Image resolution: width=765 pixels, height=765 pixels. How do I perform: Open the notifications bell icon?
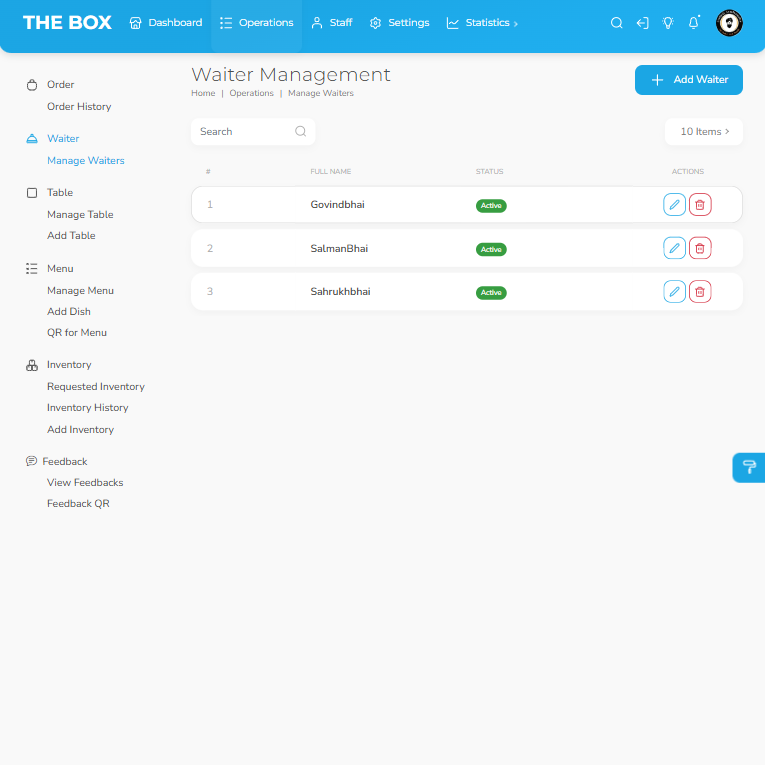point(694,23)
